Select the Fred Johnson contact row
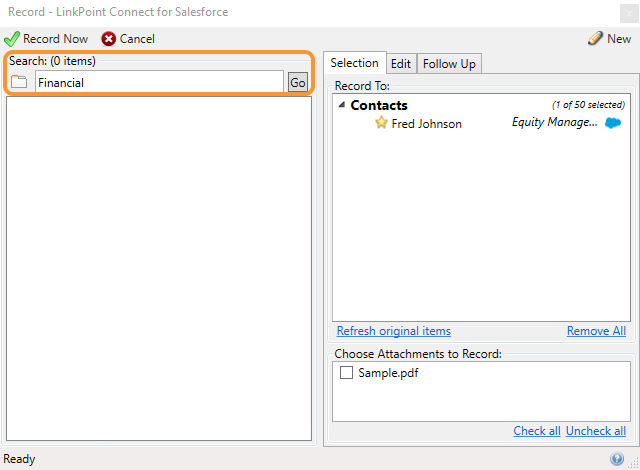The width and height of the screenshot is (640, 470). point(481,123)
